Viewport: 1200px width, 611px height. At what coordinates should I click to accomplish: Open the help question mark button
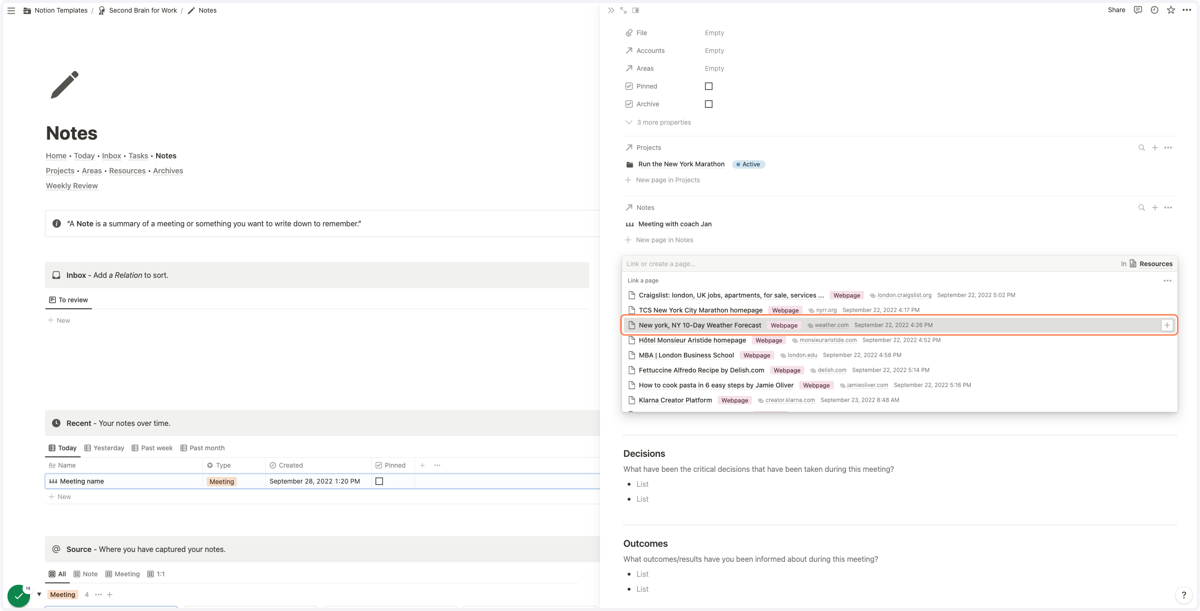tap(1183, 595)
